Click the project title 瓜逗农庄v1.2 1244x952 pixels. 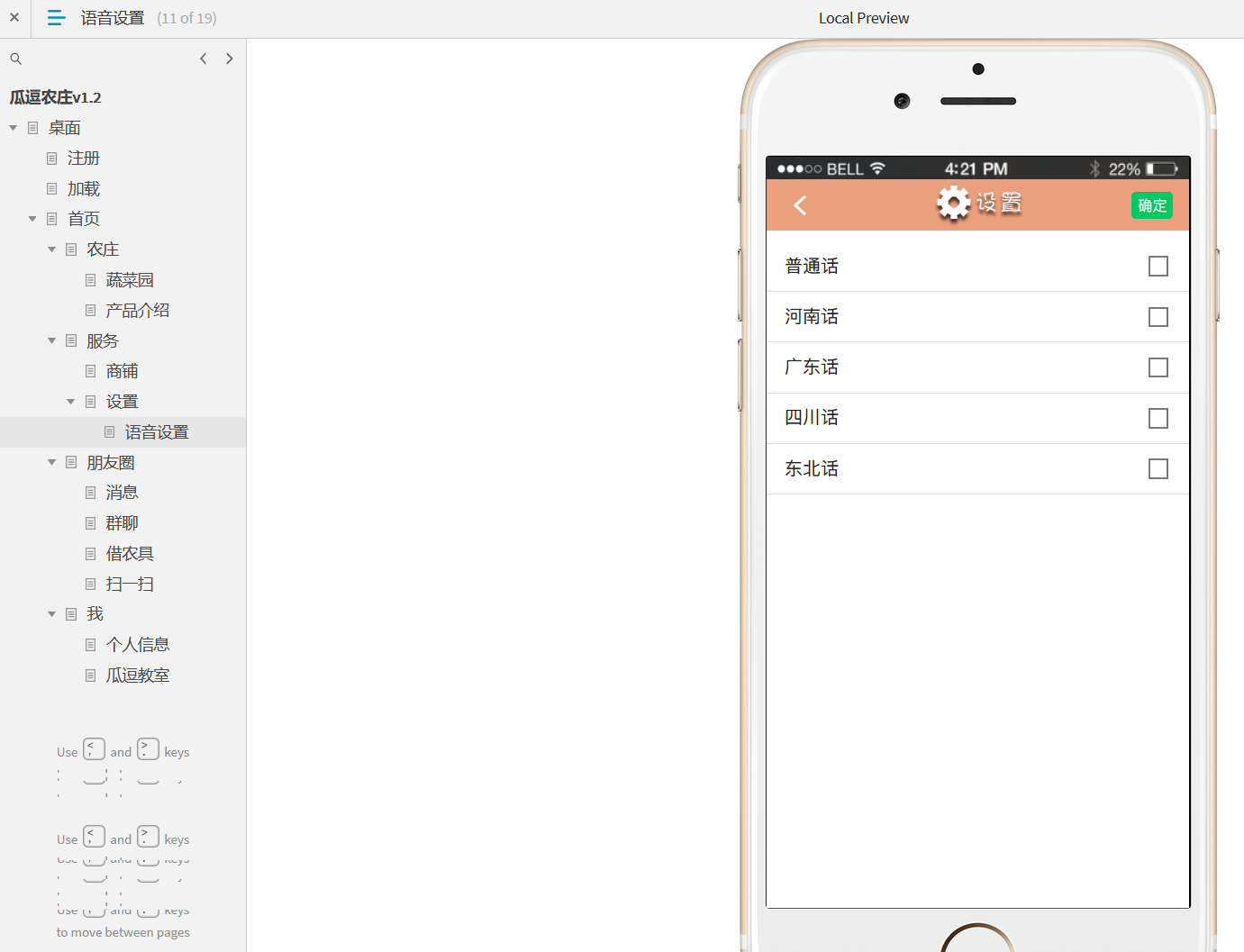pos(55,97)
